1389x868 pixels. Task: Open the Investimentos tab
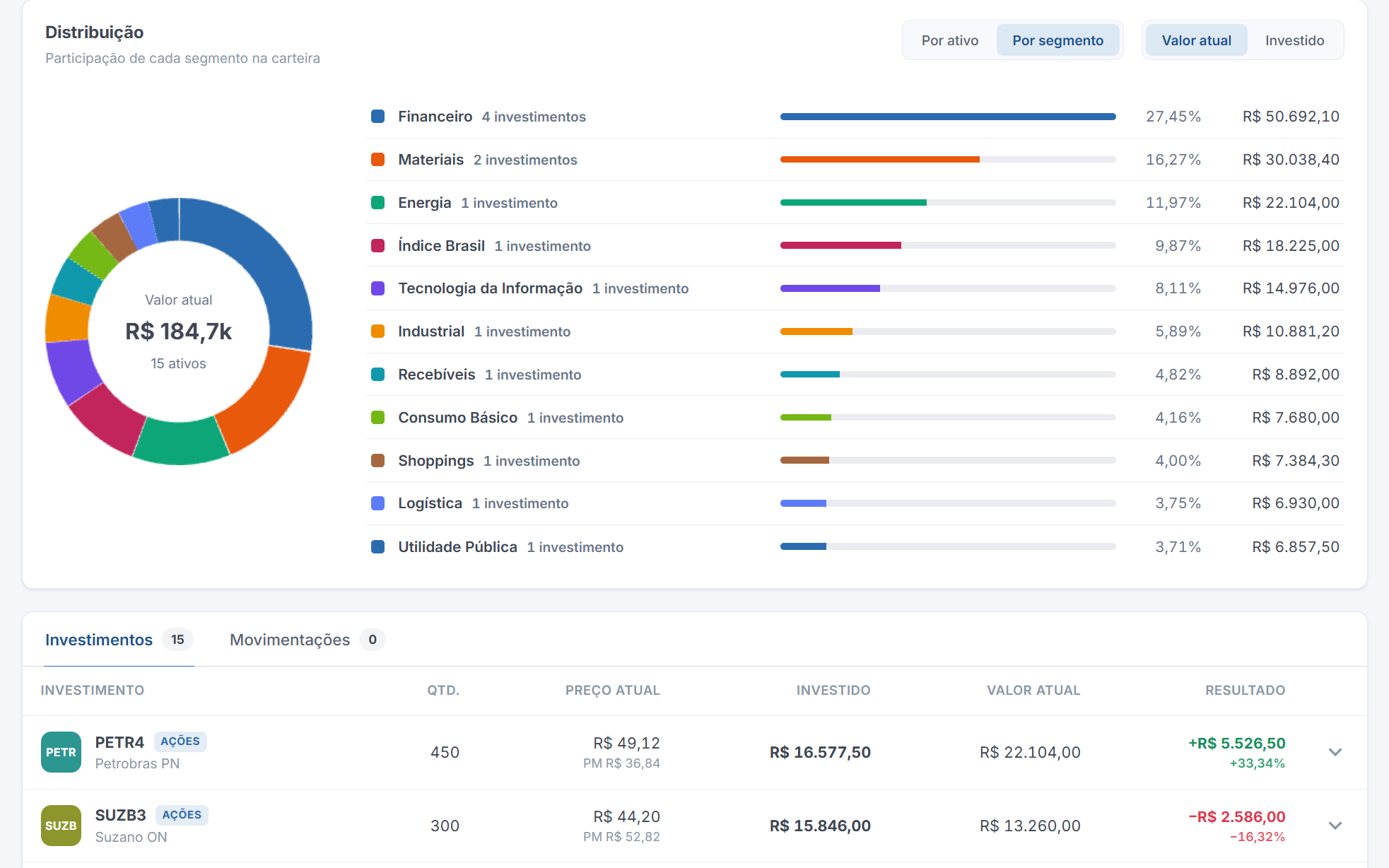pos(119,640)
